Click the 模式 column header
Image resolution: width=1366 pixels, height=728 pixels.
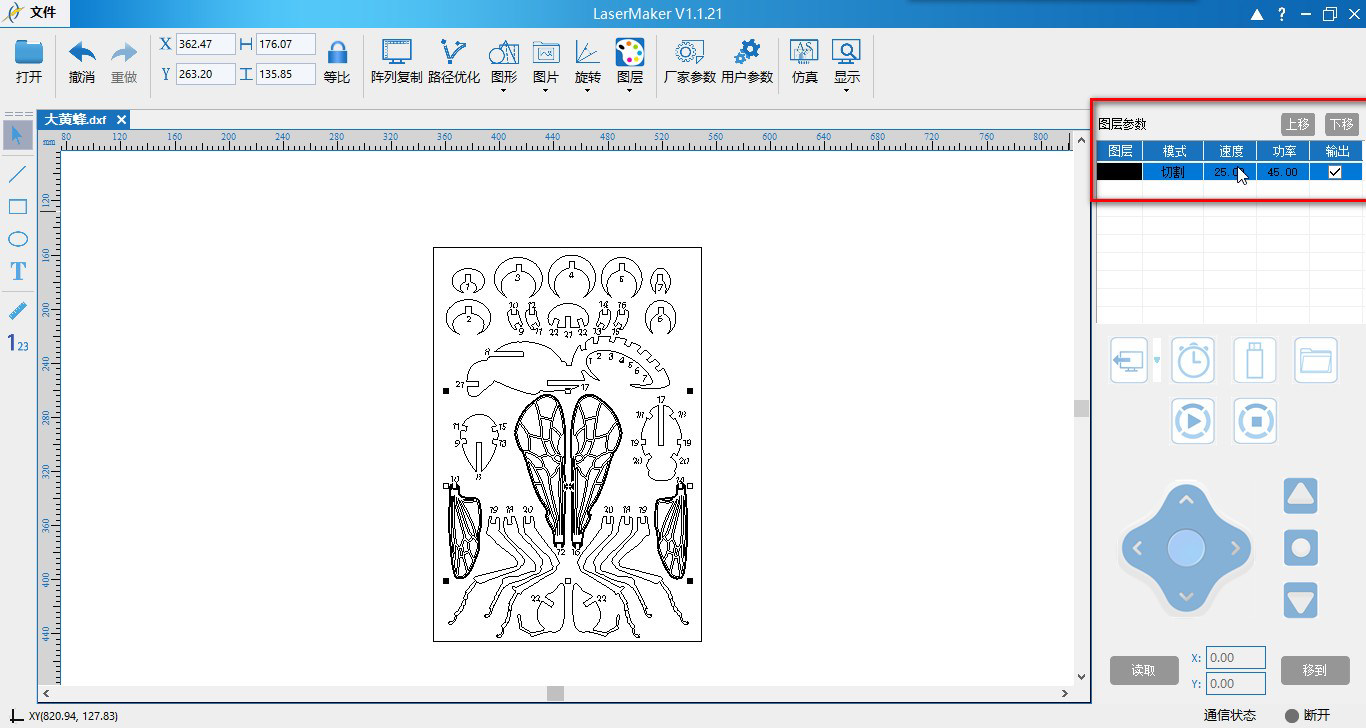pos(1173,151)
